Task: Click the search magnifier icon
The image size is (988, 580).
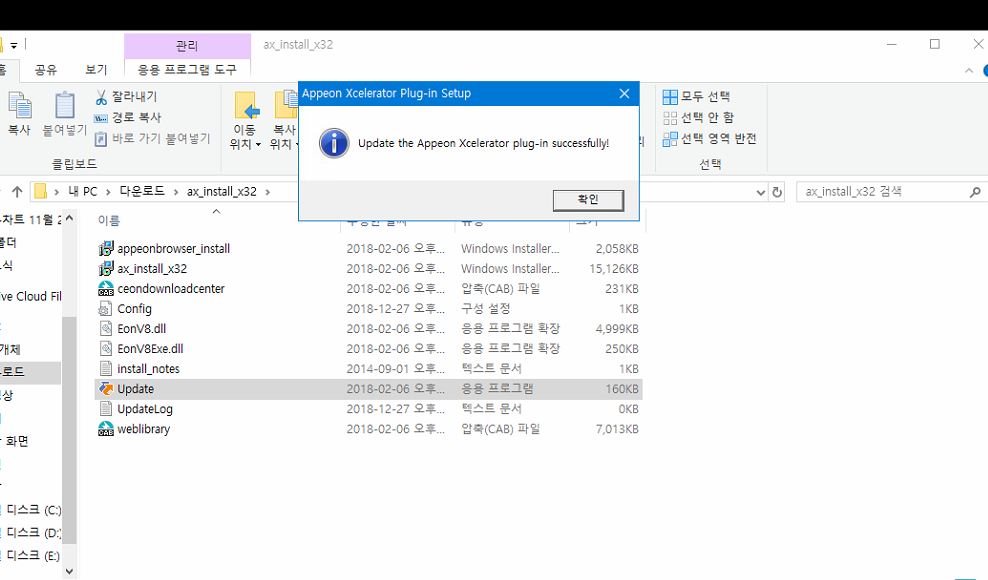Action: click(x=975, y=192)
